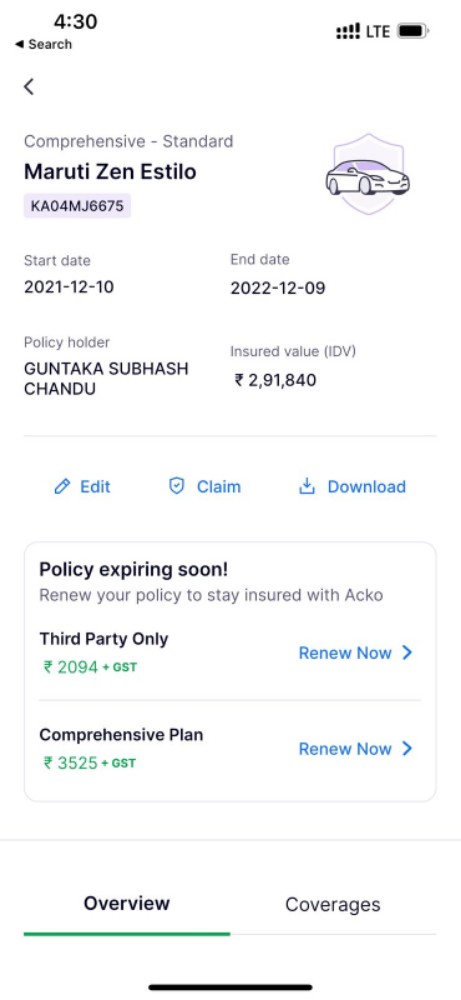Click the Download text link
Screen dimensions: 461x1000
367,487
